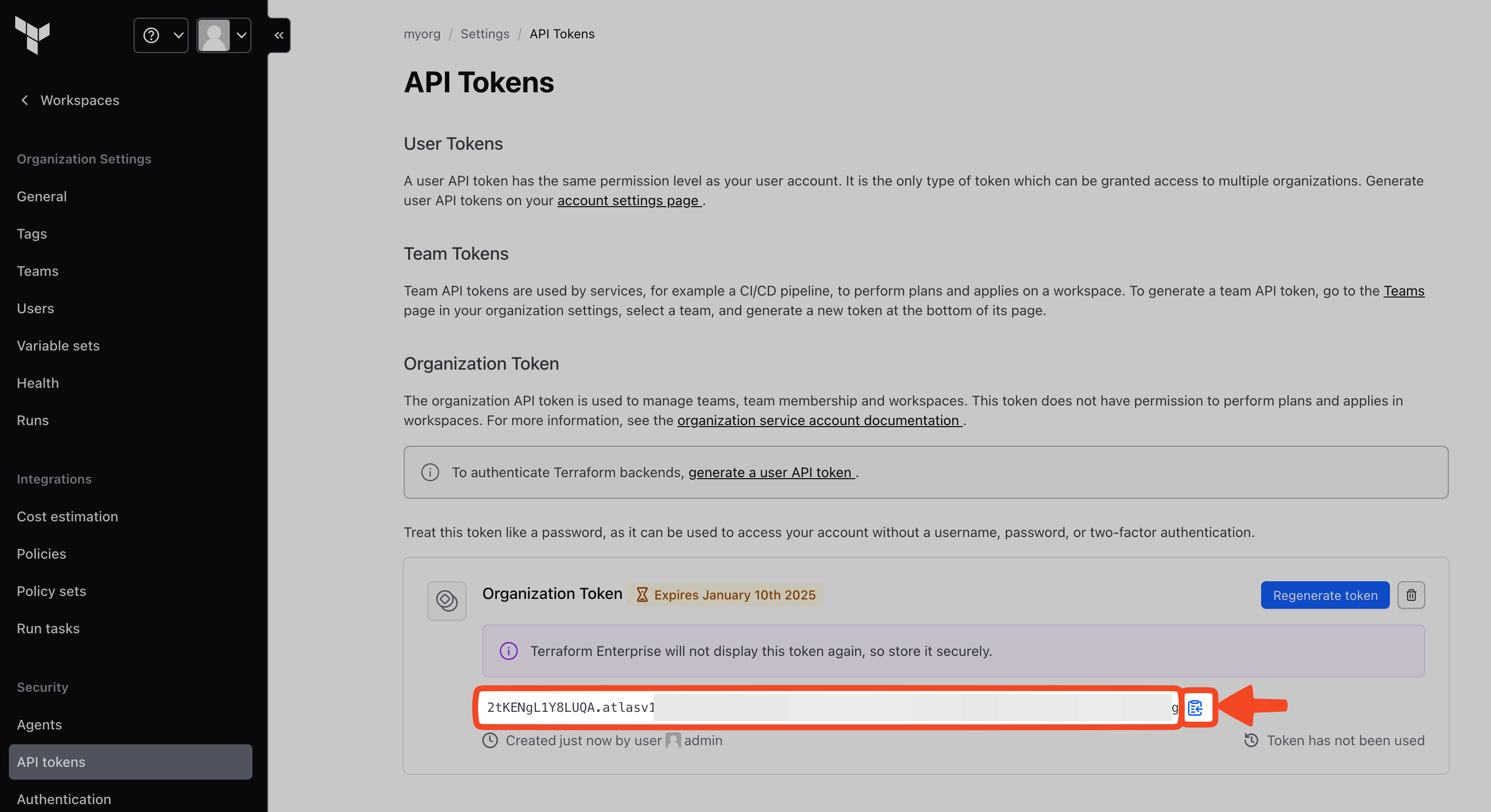Image resolution: width=1491 pixels, height=812 pixels.
Task: Collapse the sidebar with double chevron
Action: point(279,35)
